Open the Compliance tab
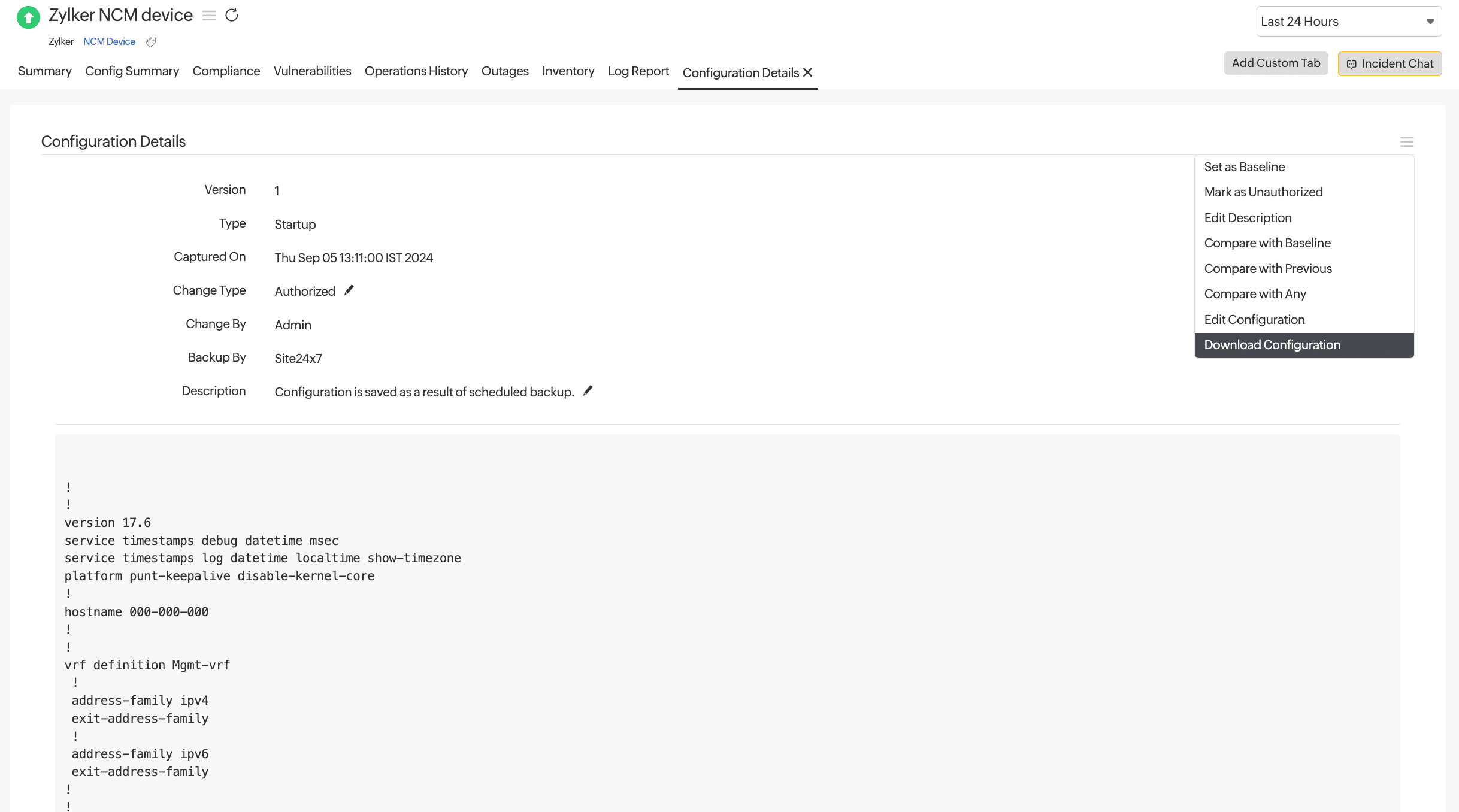Viewport: 1459px width, 812px height. coord(226,71)
